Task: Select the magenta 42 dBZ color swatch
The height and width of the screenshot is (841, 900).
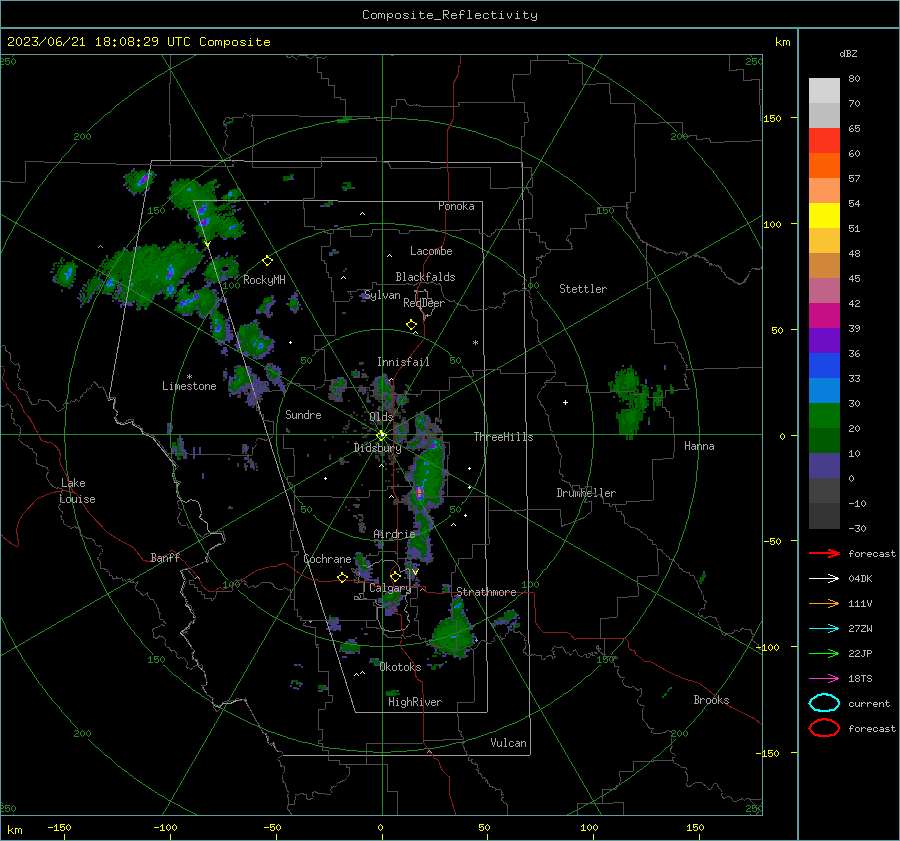Action: pyautogui.click(x=824, y=315)
